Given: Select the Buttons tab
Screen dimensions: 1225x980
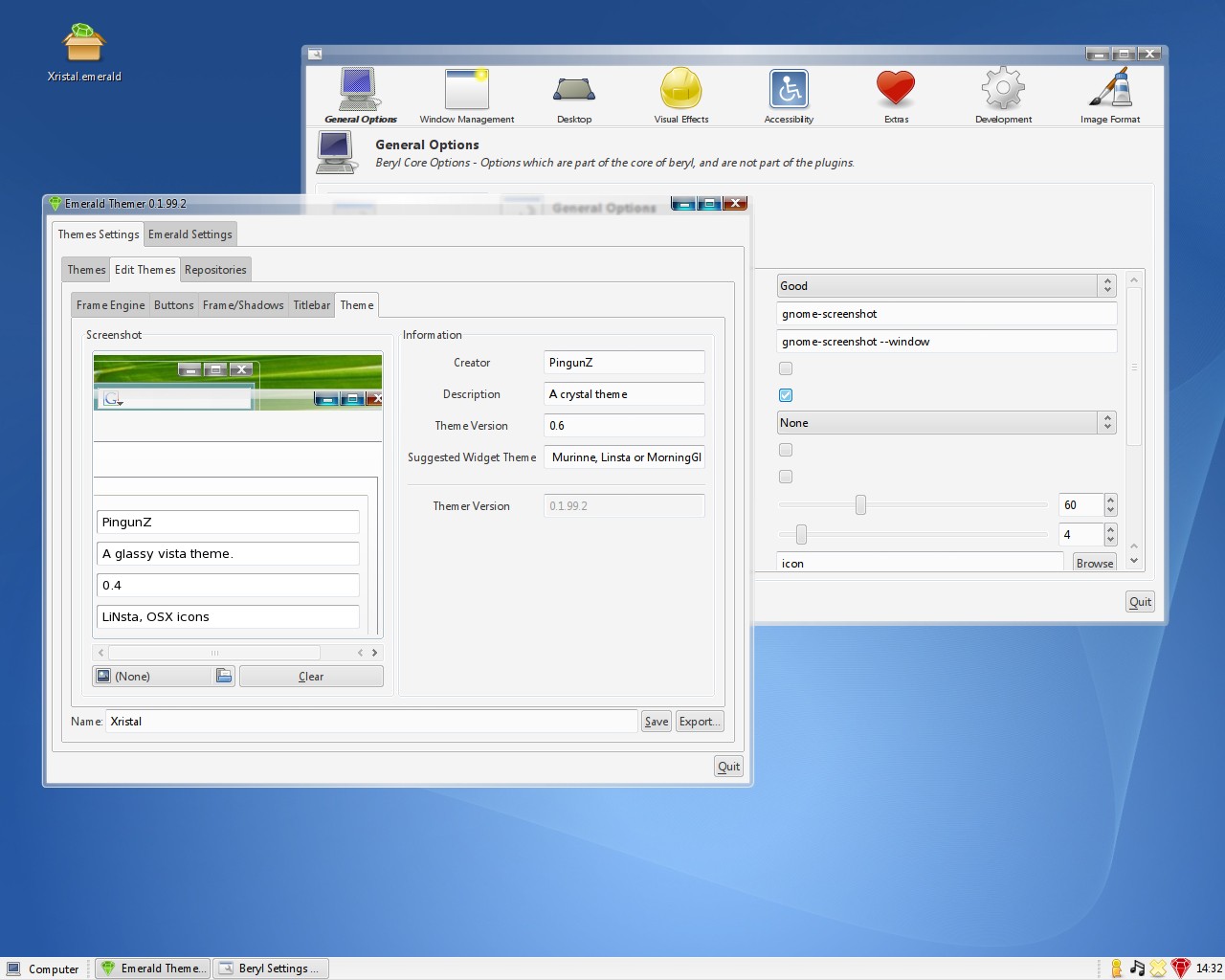Looking at the screenshot, I should [x=173, y=305].
